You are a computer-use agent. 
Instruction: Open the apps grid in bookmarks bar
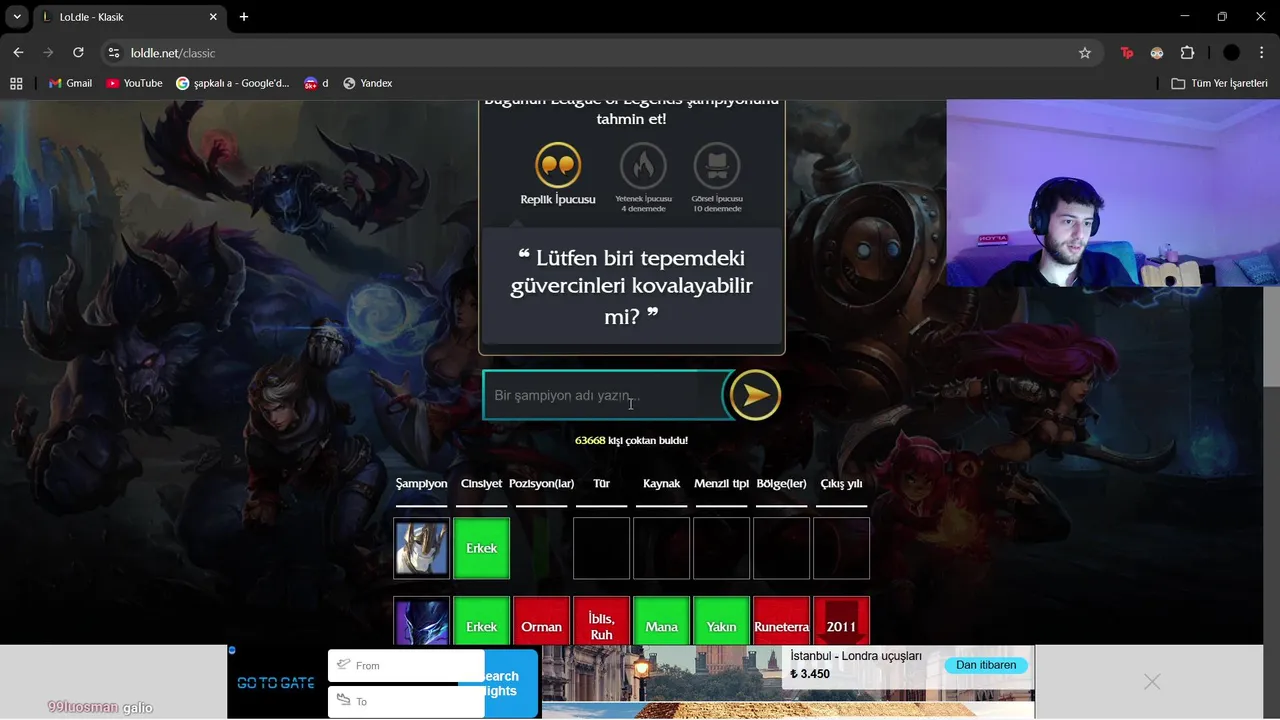[x=16, y=83]
